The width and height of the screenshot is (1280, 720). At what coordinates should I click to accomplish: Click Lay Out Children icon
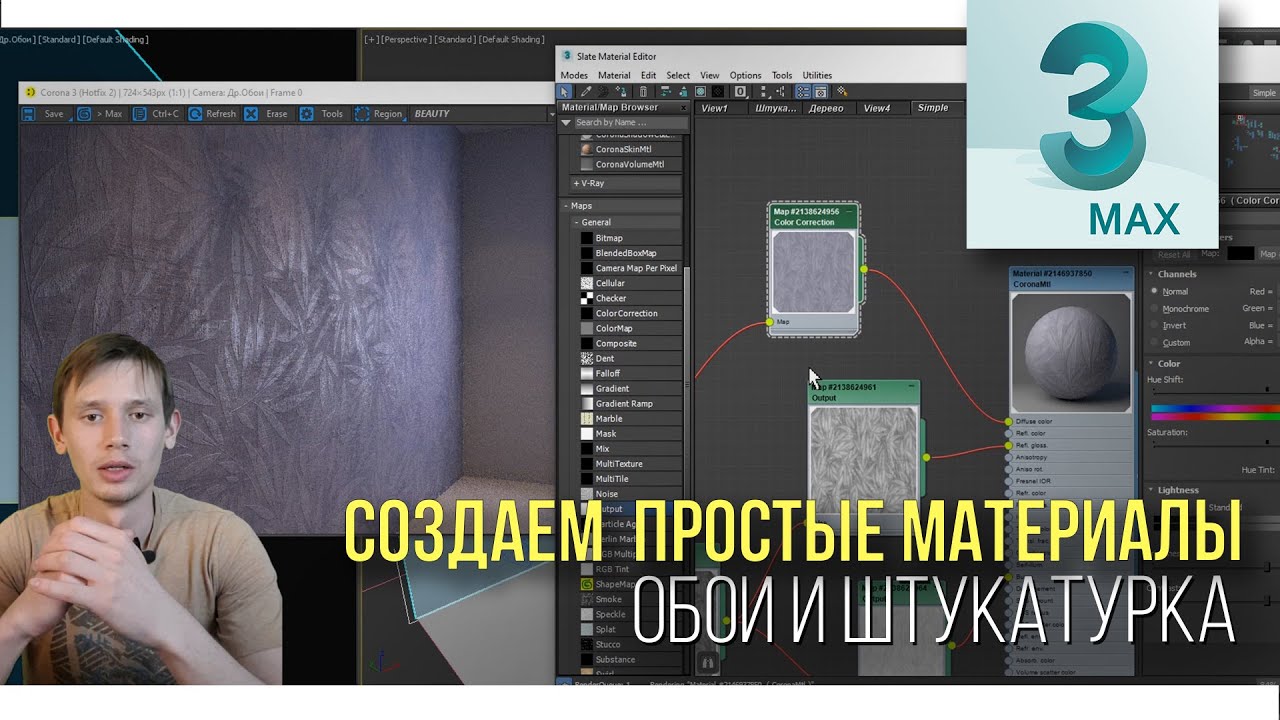coord(779,92)
